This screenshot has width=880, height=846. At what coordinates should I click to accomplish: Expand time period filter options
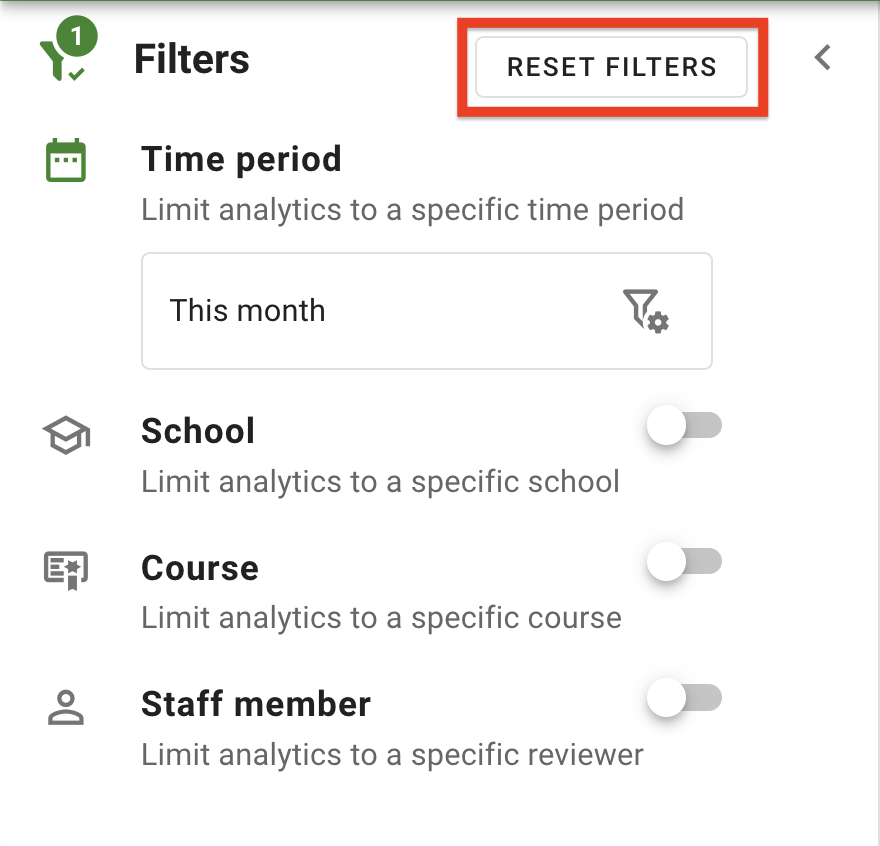click(x=645, y=311)
